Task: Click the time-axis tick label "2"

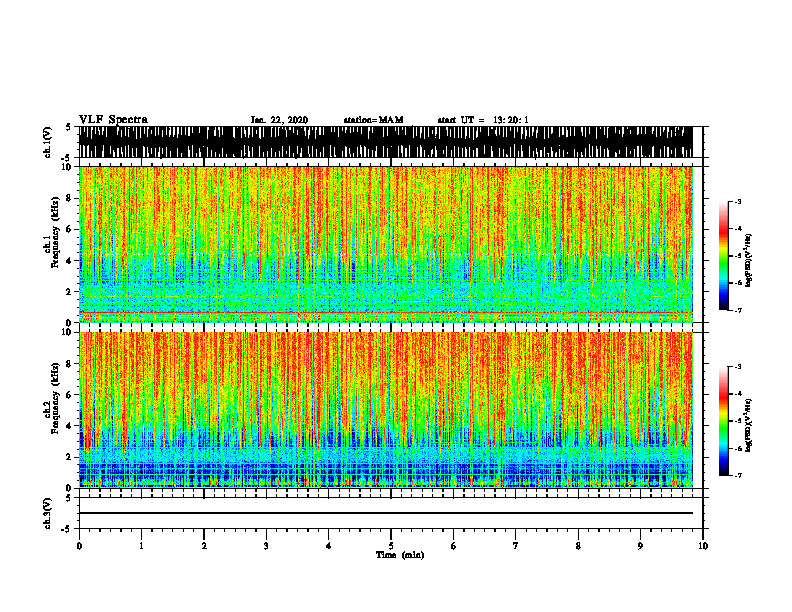Action: tap(204, 546)
